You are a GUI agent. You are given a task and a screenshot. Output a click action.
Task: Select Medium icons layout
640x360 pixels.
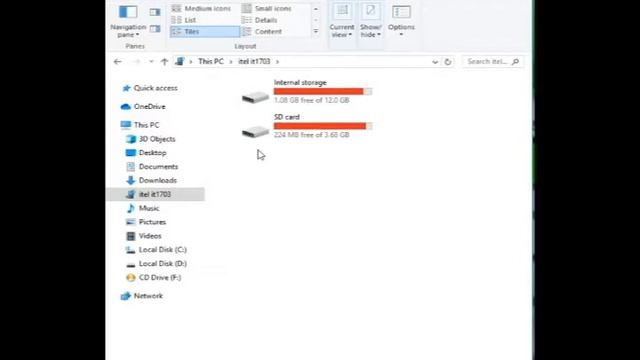(202, 9)
